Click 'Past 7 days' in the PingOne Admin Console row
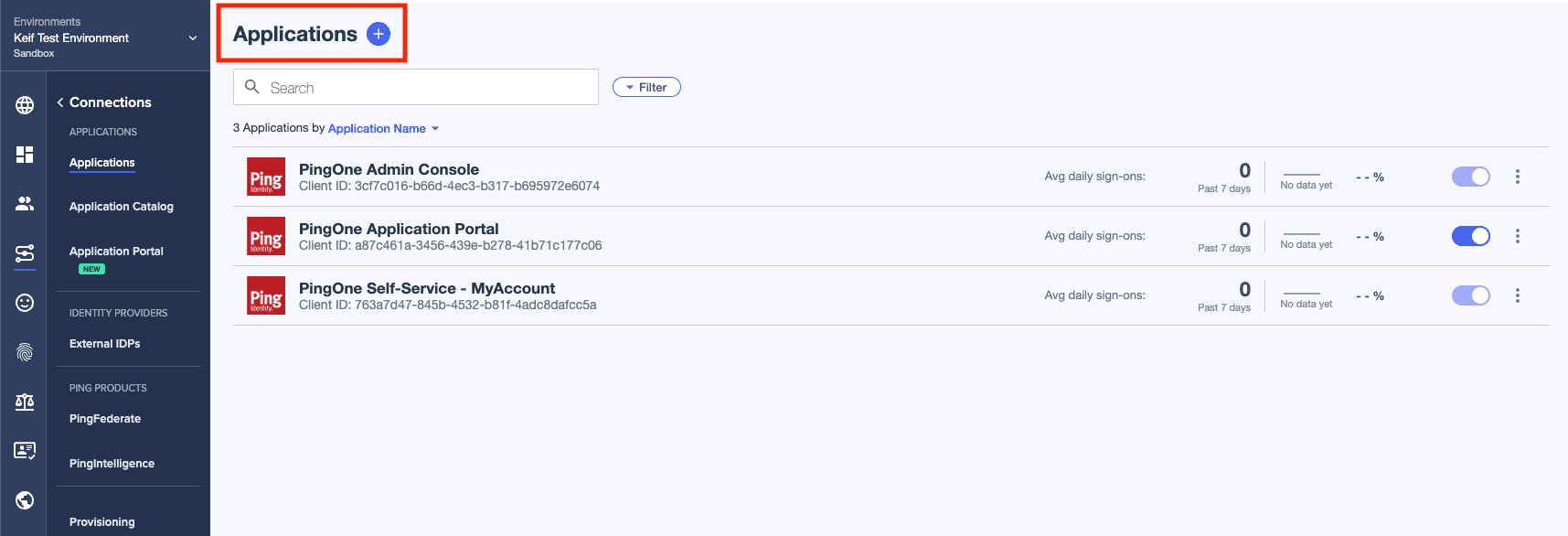Viewport: 1568px width, 536px height. [1224, 188]
